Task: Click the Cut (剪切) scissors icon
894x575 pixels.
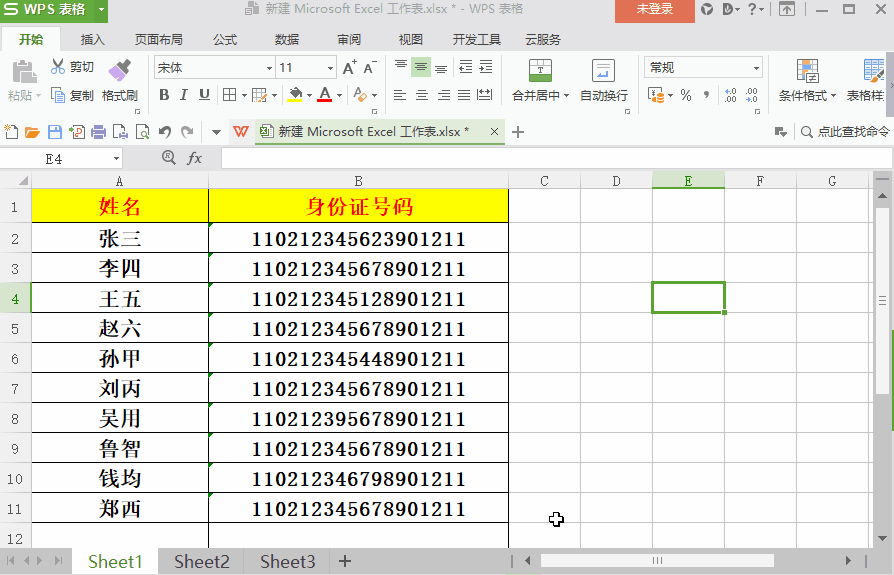Action: (58, 67)
